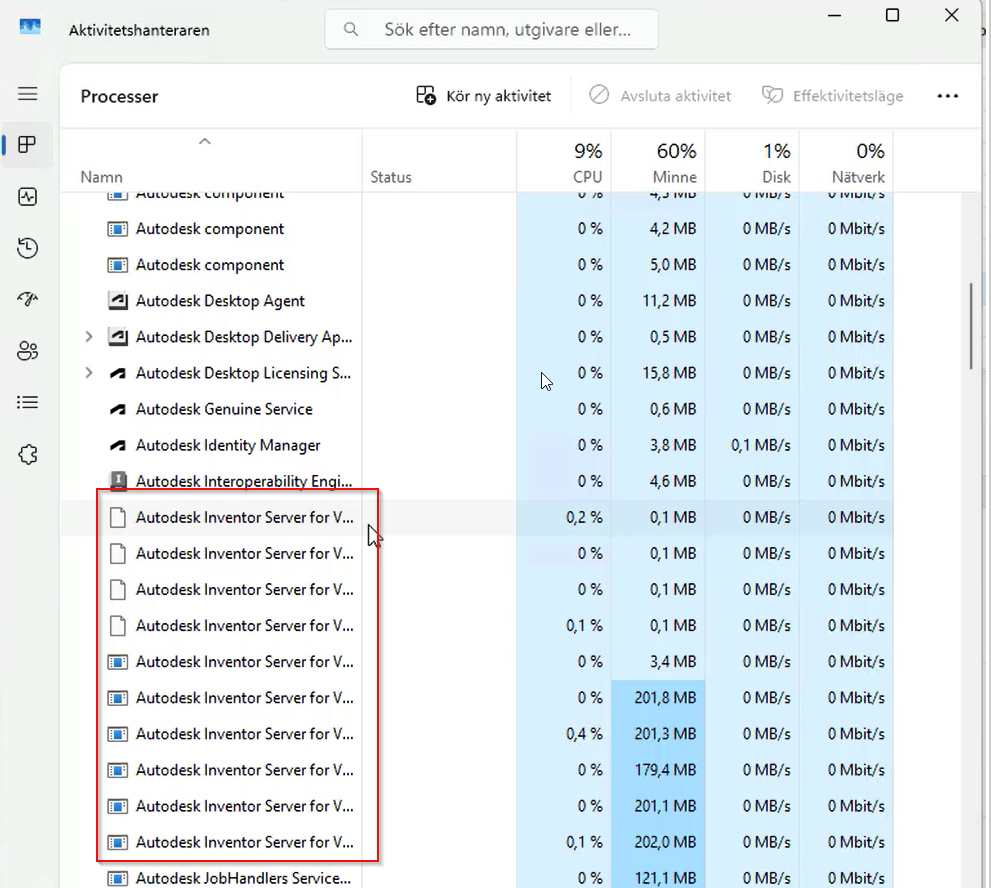Click the 0,1 MB/s disk value
Image resolution: width=991 pixels, height=888 pixels.
[x=760, y=446]
